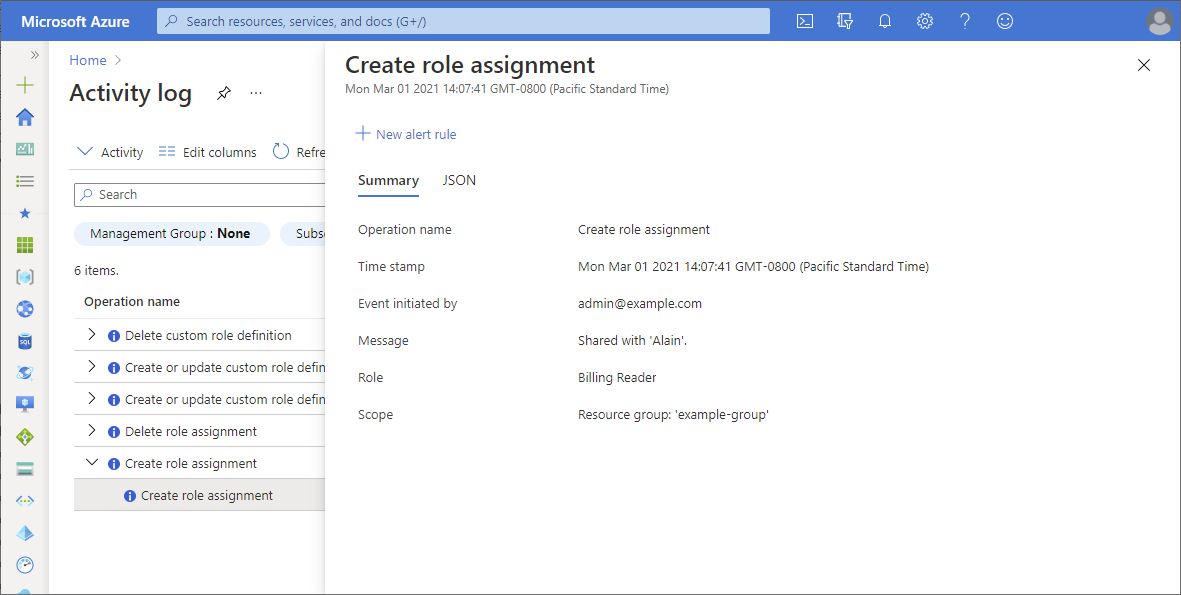
Task: Collapse the Create role assignment entry
Action: coord(91,462)
